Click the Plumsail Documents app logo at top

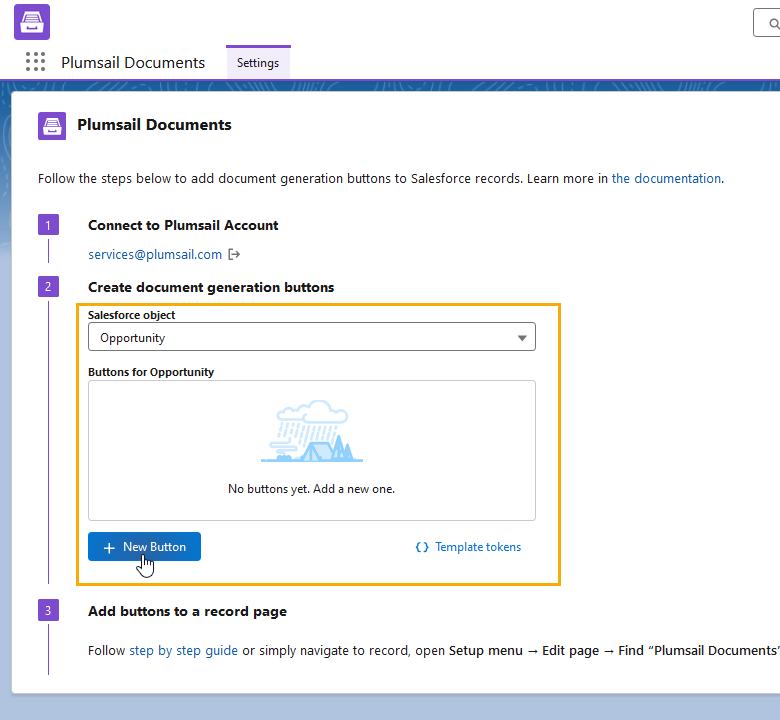(x=32, y=22)
